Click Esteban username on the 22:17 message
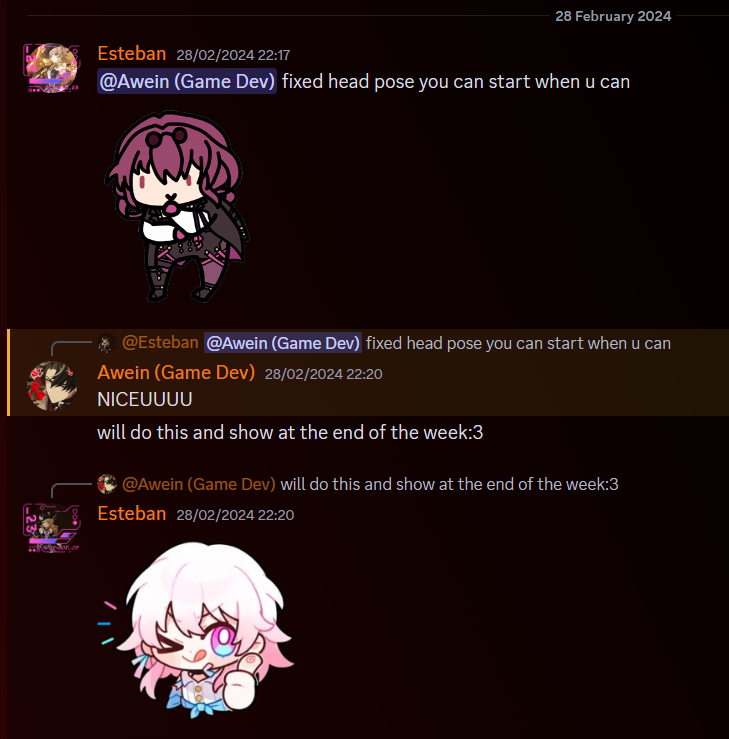Screen dimensions: 729x739 click(131, 54)
